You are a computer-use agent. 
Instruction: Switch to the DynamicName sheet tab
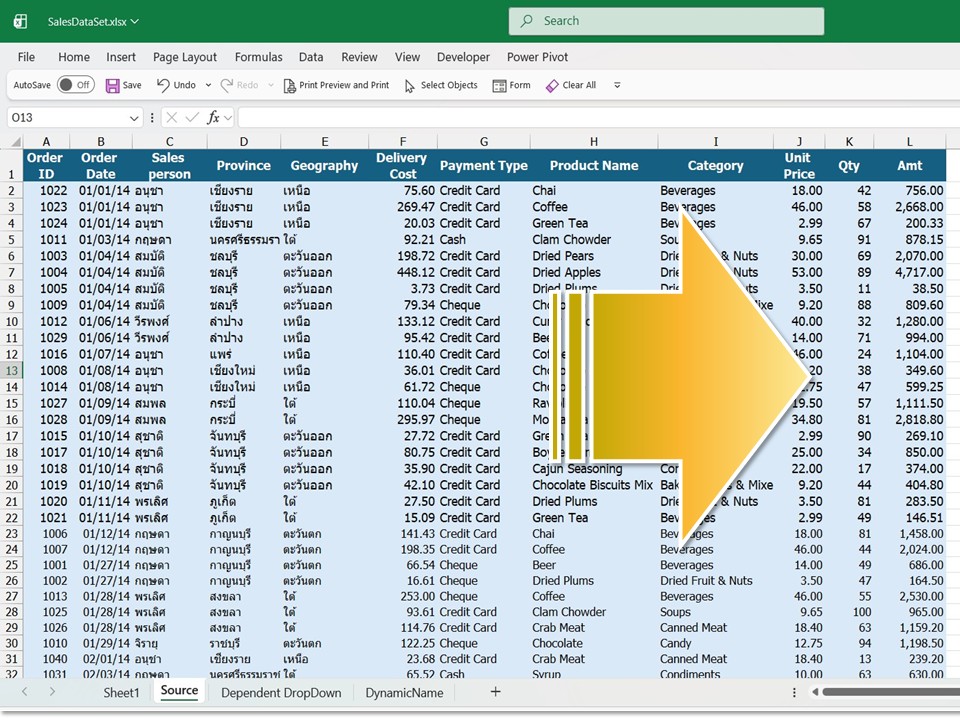404,692
